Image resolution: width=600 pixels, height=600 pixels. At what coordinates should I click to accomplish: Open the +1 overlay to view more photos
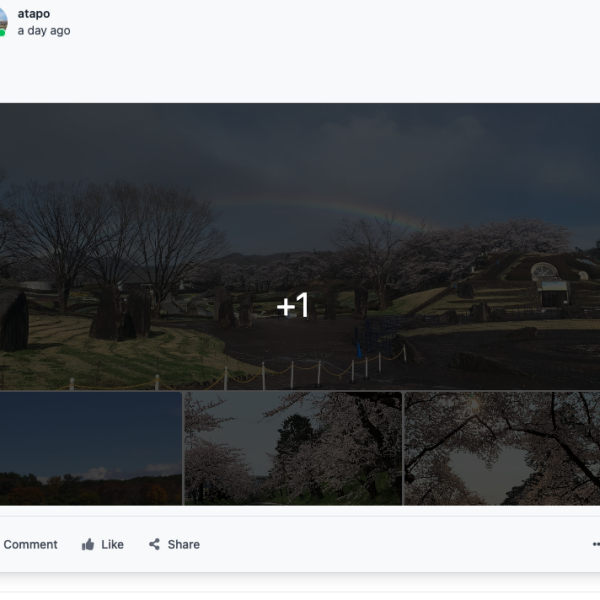point(293,305)
